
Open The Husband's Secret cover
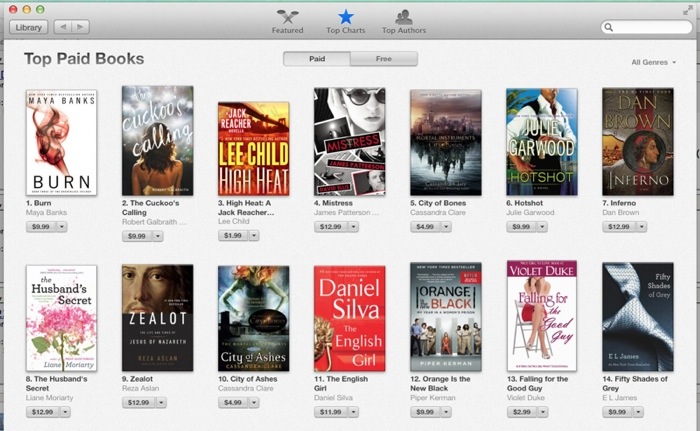(x=61, y=318)
